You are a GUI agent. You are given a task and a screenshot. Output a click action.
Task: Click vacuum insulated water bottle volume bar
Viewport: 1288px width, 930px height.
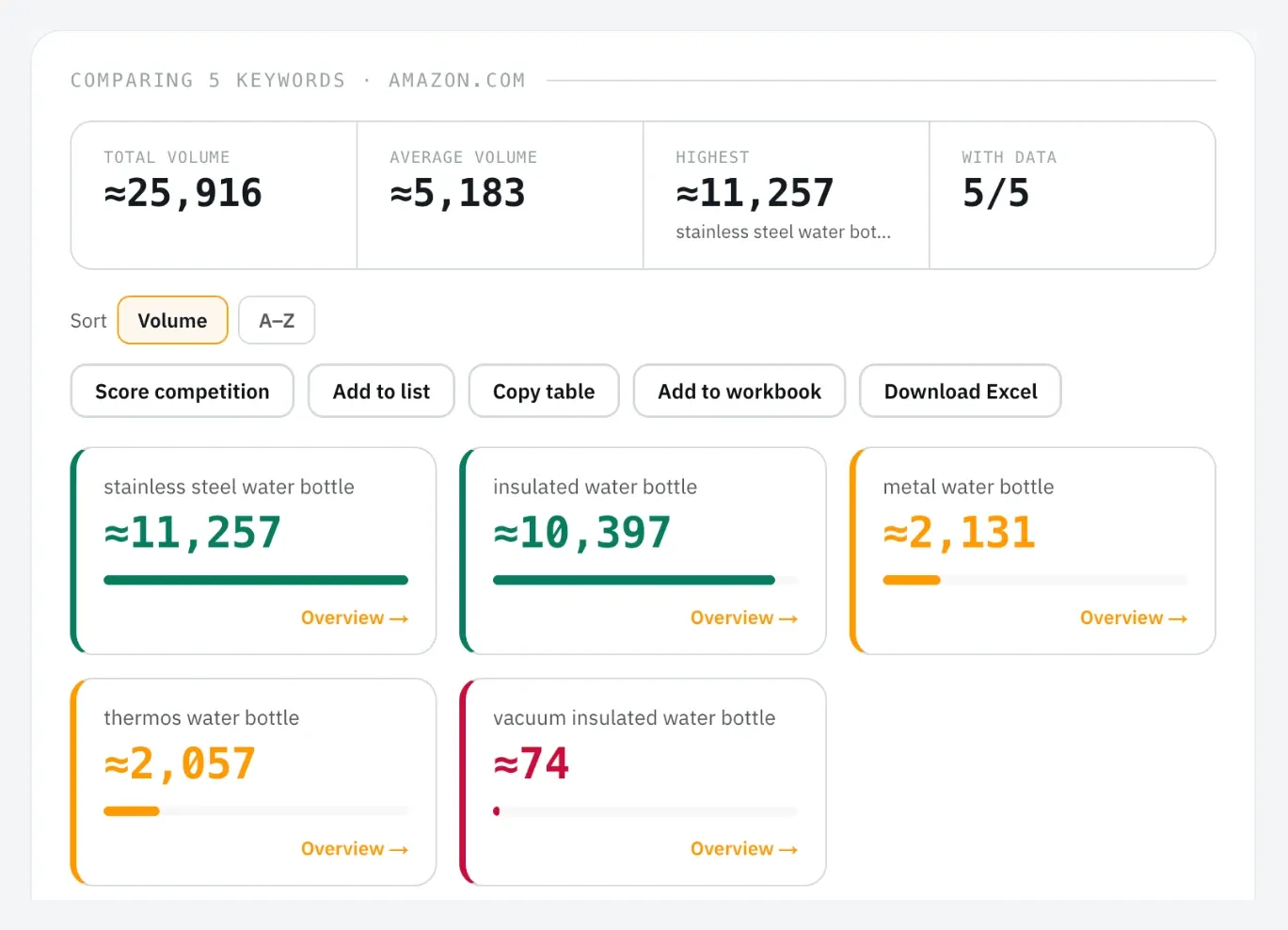[x=645, y=810]
